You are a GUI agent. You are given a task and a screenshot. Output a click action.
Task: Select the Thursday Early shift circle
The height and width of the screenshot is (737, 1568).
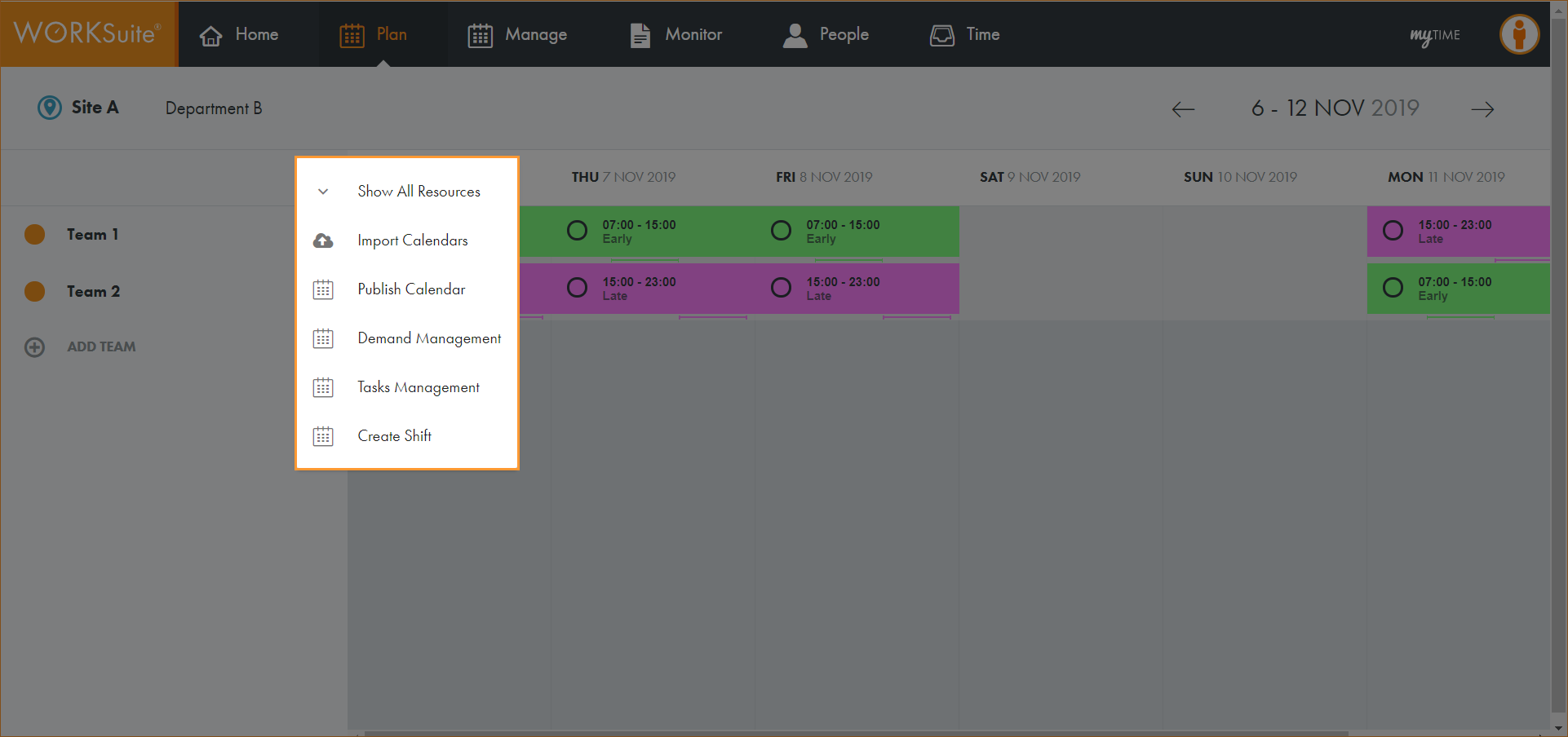577,231
